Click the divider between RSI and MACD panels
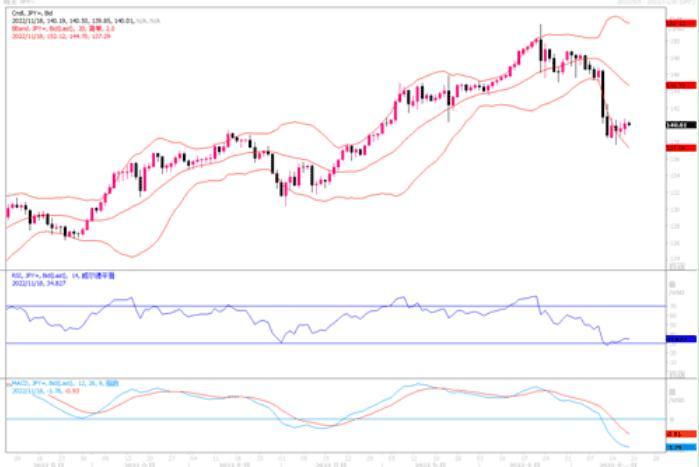Viewport: 699px width, 467px height. (330, 376)
